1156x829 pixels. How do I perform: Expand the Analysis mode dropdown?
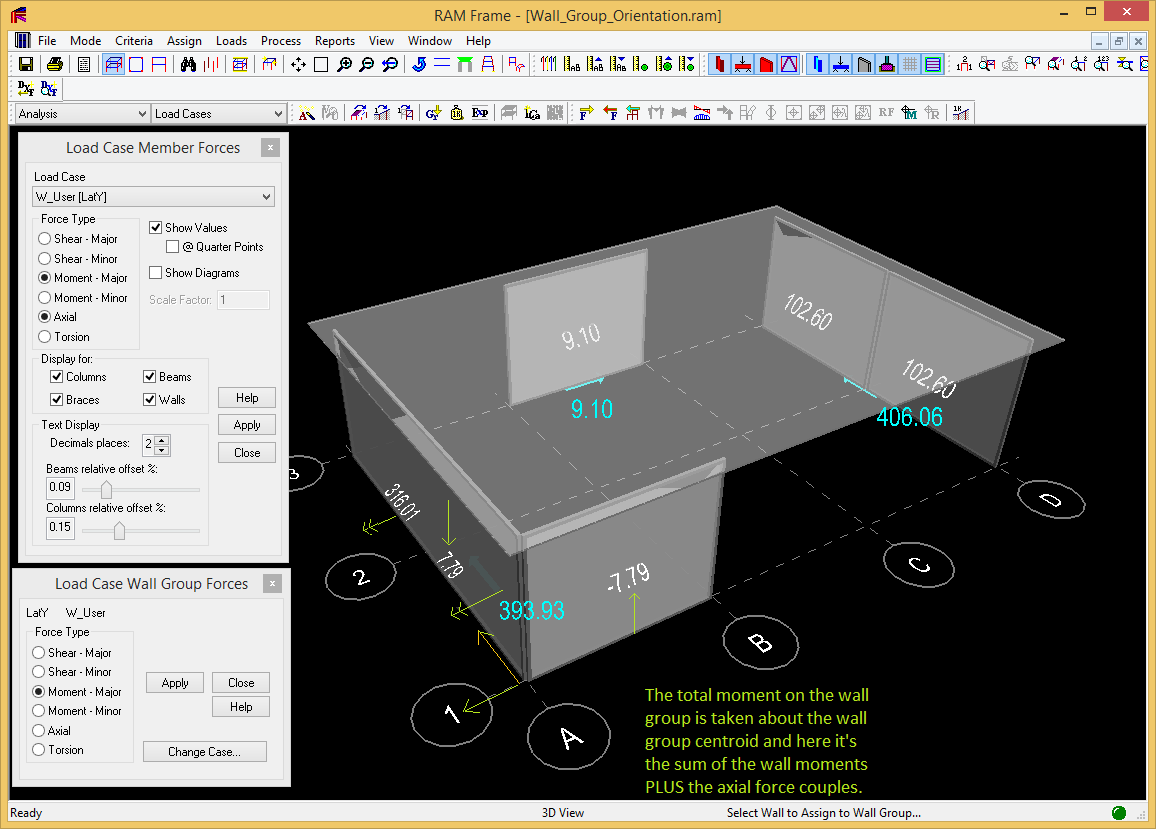[x=81, y=114]
